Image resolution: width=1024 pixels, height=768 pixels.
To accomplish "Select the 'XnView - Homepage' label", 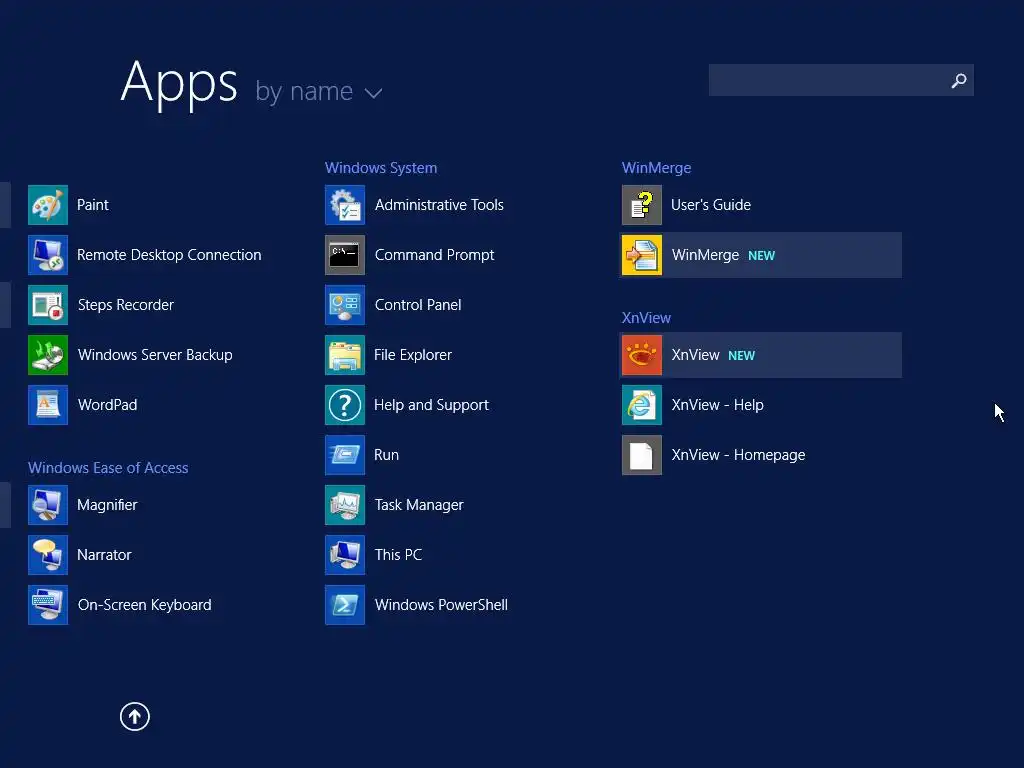I will click(x=738, y=455).
